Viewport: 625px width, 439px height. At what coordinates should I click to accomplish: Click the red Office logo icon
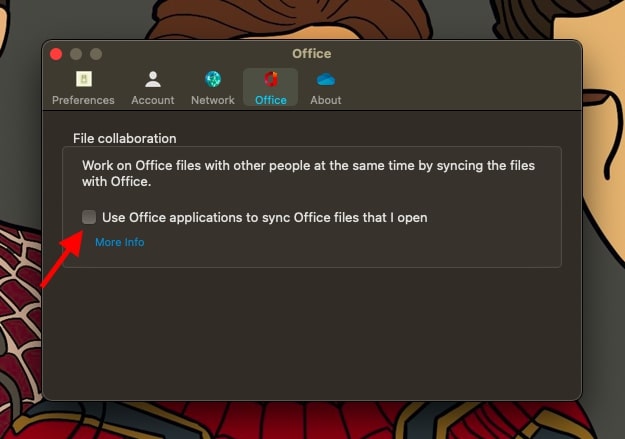pyautogui.click(x=270, y=79)
